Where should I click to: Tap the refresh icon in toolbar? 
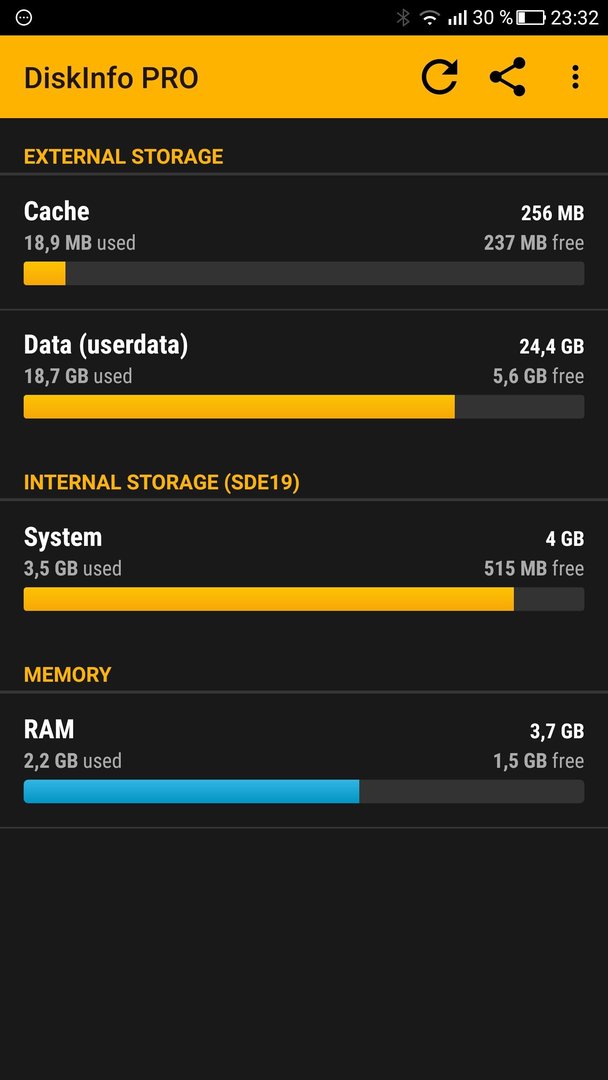click(439, 76)
